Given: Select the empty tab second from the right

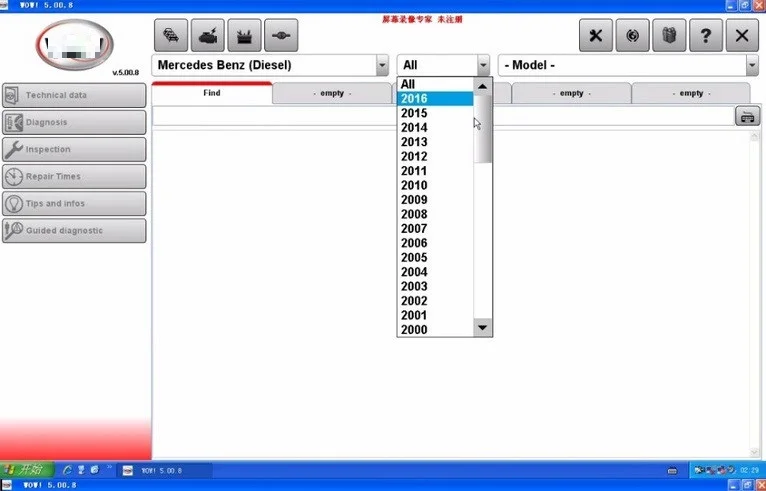Looking at the screenshot, I should (x=571, y=93).
